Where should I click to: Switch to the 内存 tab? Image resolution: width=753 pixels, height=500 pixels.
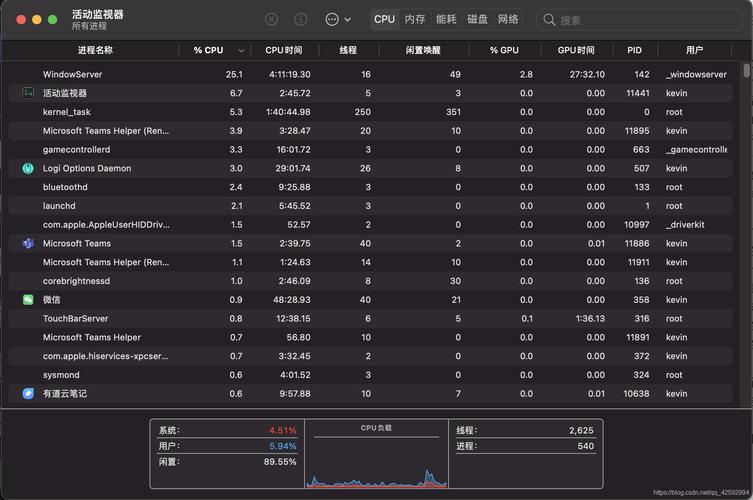[415, 19]
